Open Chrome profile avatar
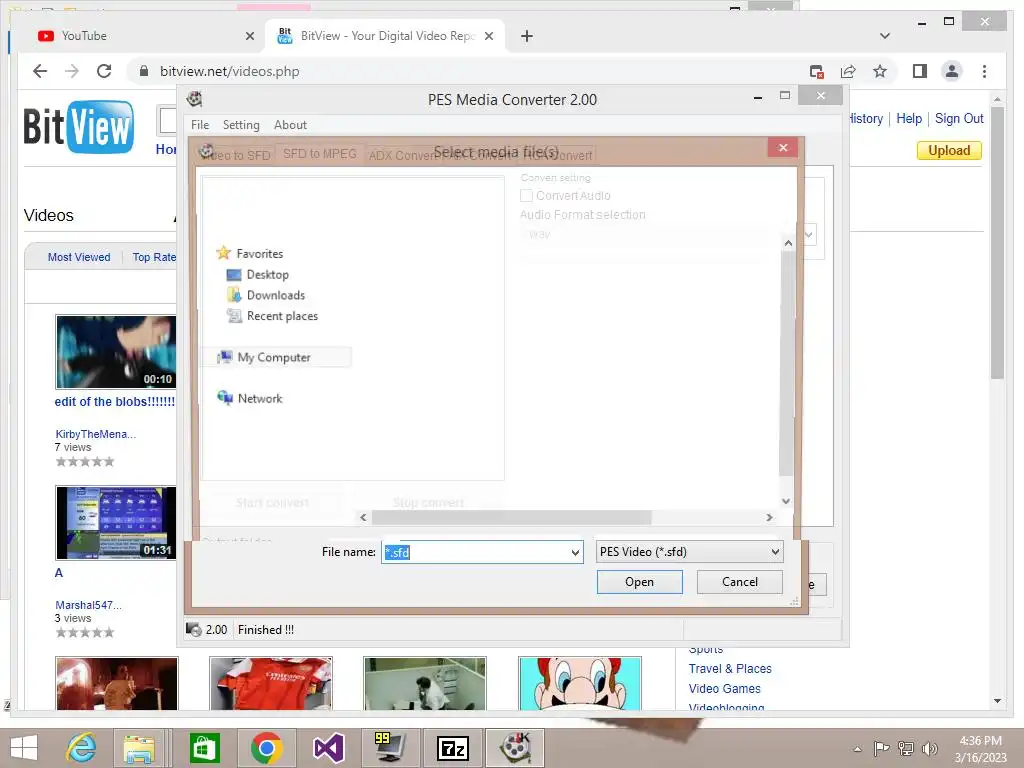Screen dimensions: 1024x768 point(952,71)
